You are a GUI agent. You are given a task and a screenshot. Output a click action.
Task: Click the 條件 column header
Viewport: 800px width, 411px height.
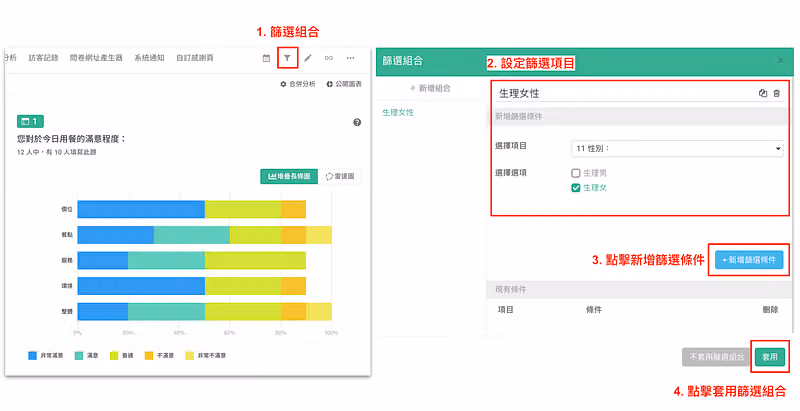[x=594, y=310]
